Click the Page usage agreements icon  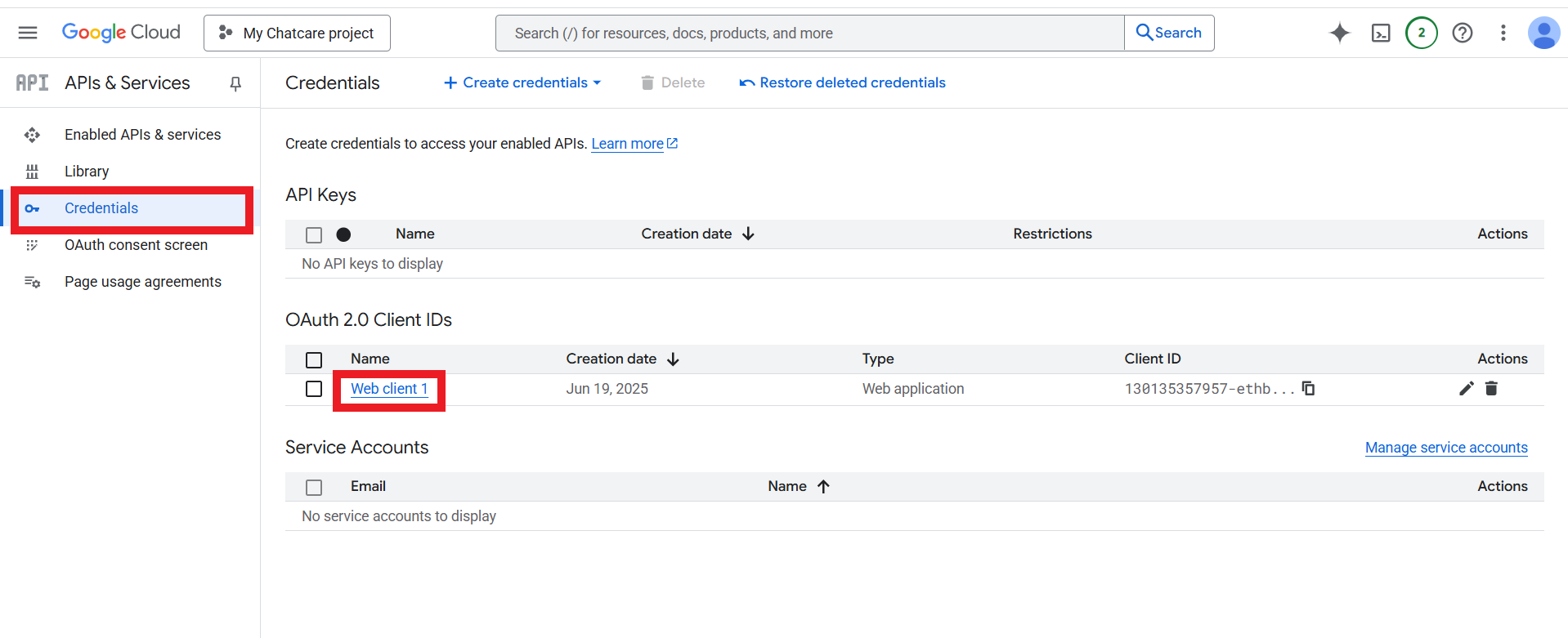32,282
